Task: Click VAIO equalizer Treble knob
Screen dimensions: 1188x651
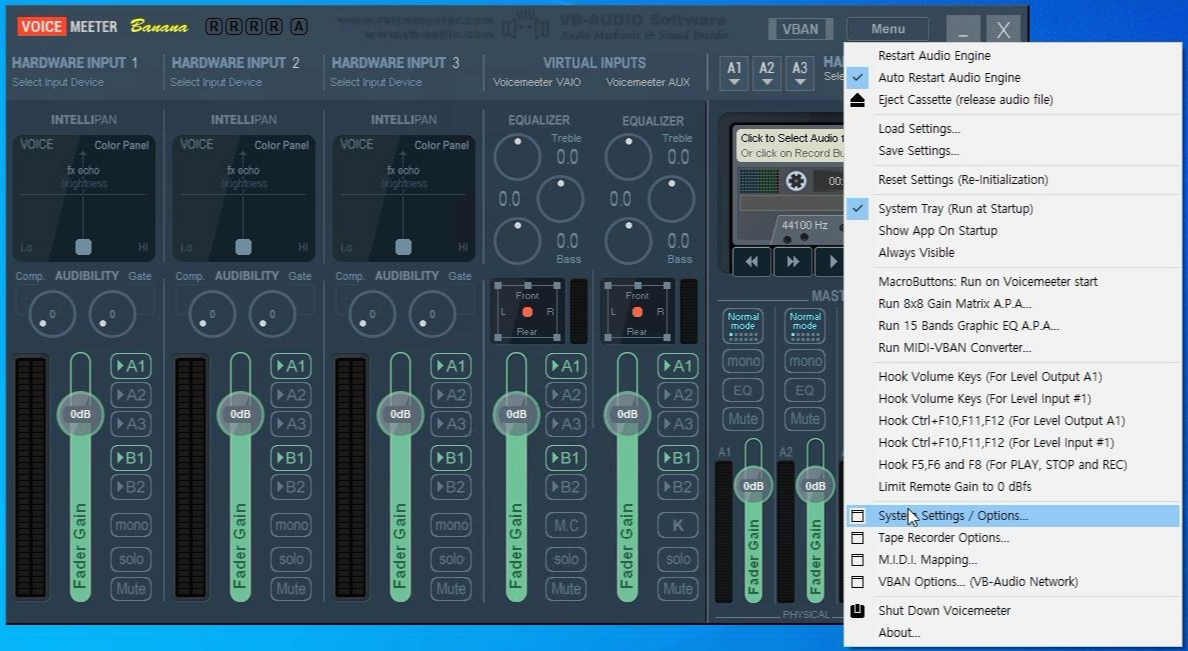Action: coord(517,157)
